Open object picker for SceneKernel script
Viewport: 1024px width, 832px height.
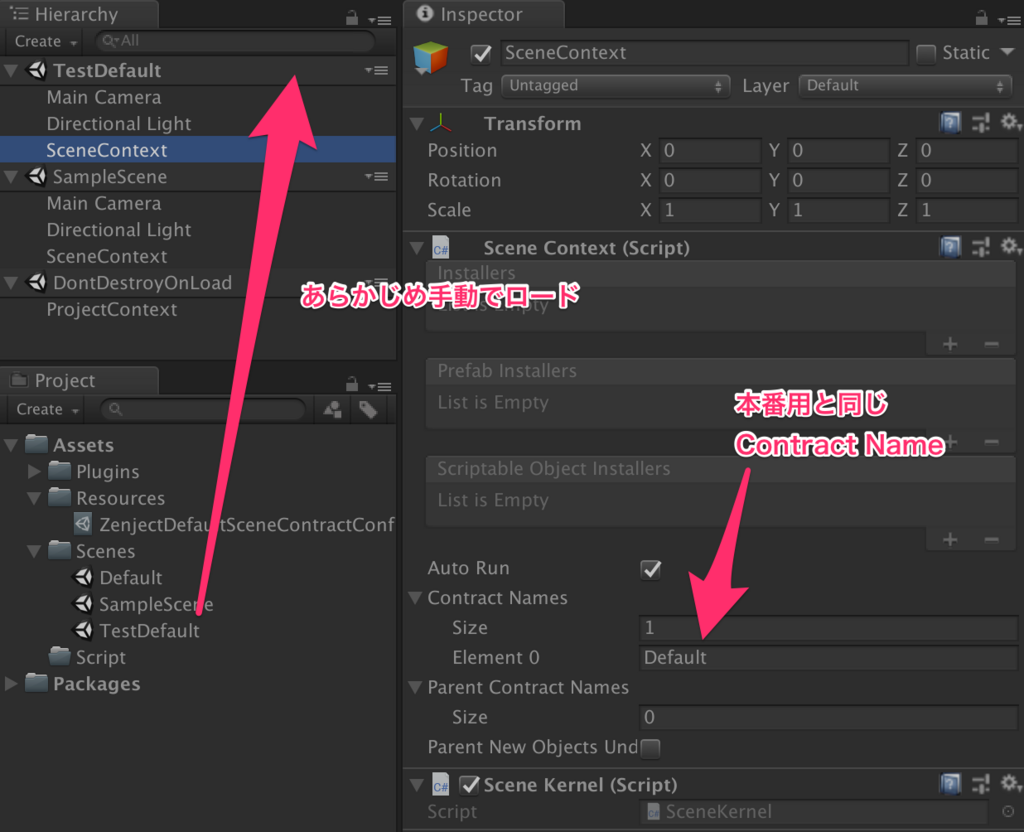(x=1008, y=811)
